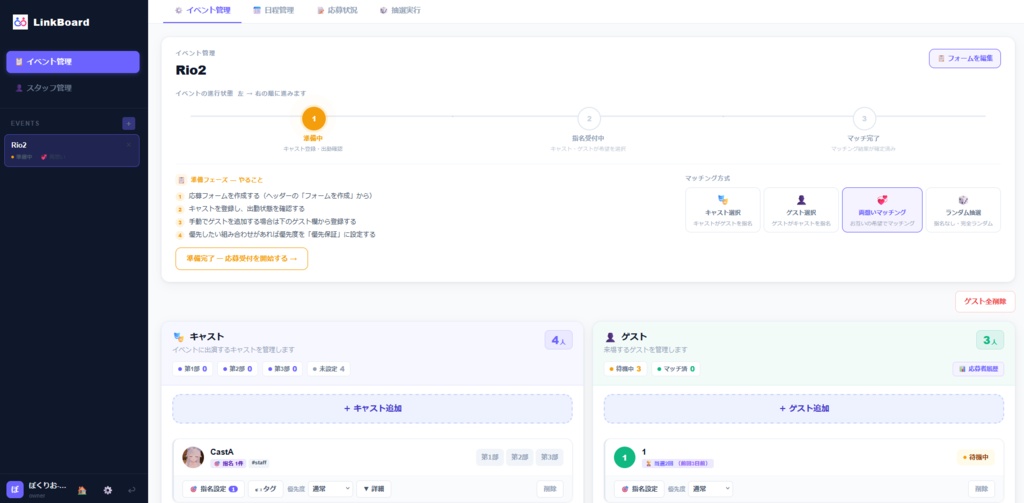This screenshot has height=503, width=1024.
Task: Click + ゲスト追加 button
Action: pyautogui.click(x=804, y=408)
